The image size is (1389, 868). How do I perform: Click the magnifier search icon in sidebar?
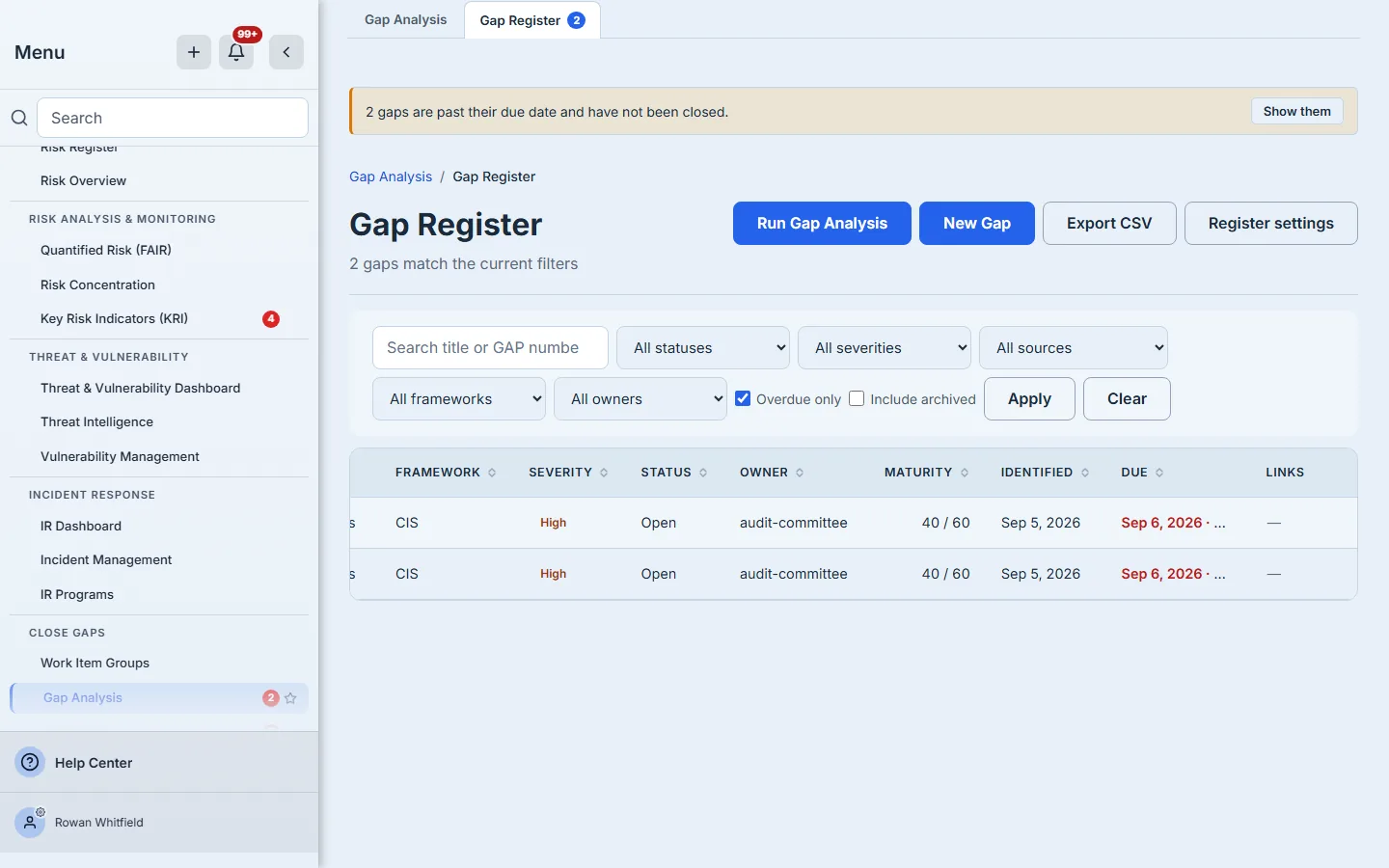(x=19, y=118)
